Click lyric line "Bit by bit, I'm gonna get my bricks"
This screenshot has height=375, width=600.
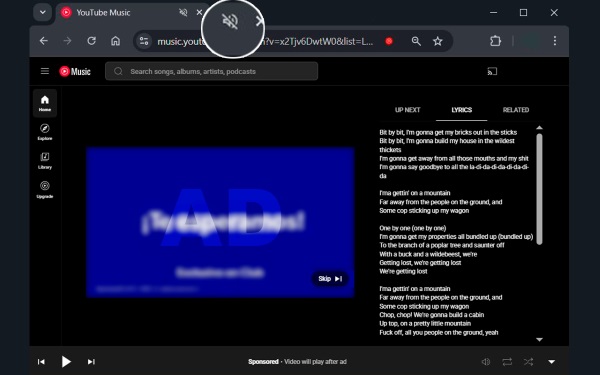[x=448, y=132]
